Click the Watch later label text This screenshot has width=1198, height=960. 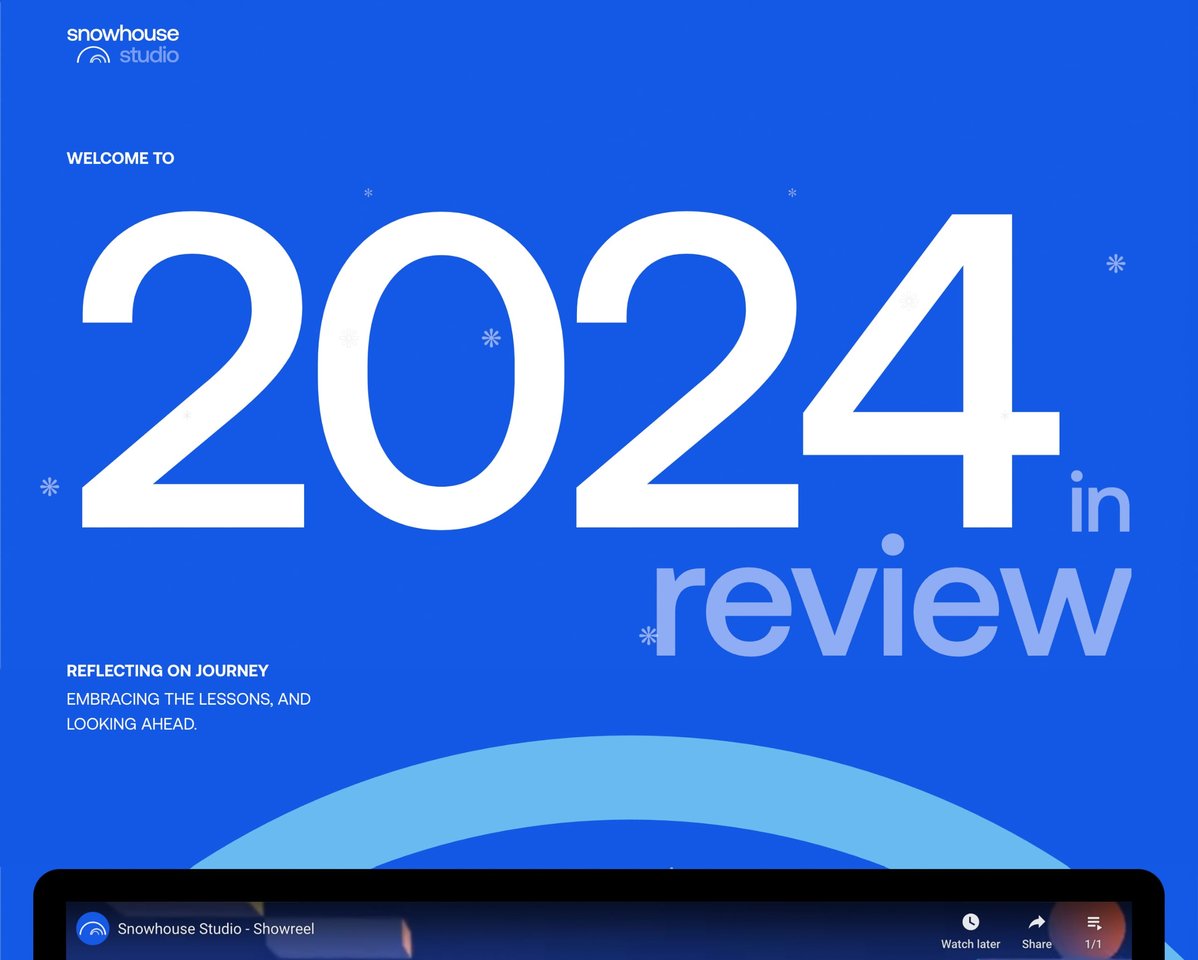tap(969, 944)
